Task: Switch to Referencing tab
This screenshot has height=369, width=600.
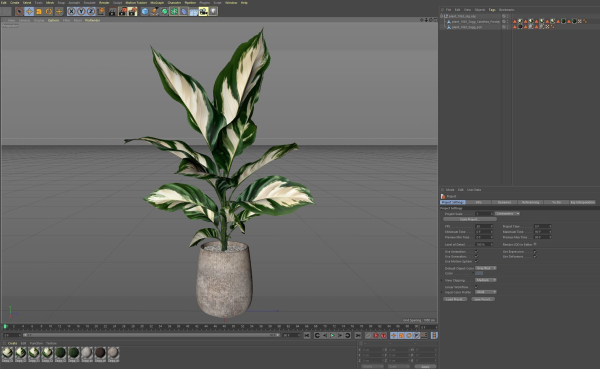Action: tap(530, 202)
